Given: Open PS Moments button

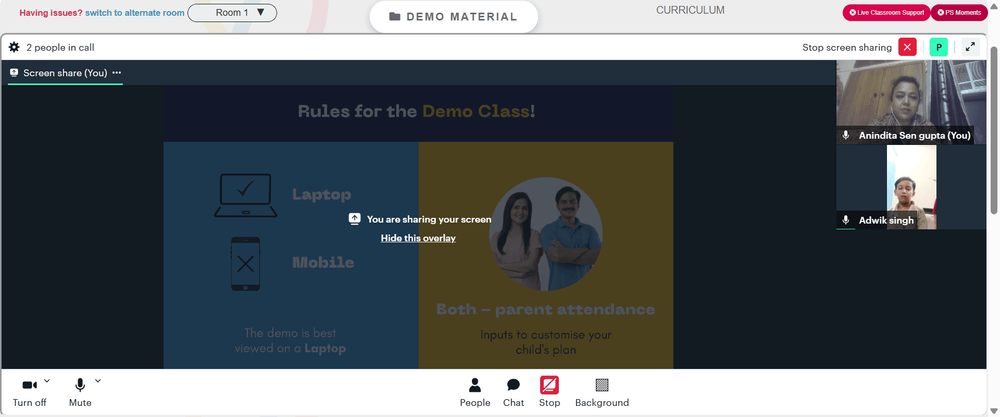Looking at the screenshot, I should coord(959,13).
